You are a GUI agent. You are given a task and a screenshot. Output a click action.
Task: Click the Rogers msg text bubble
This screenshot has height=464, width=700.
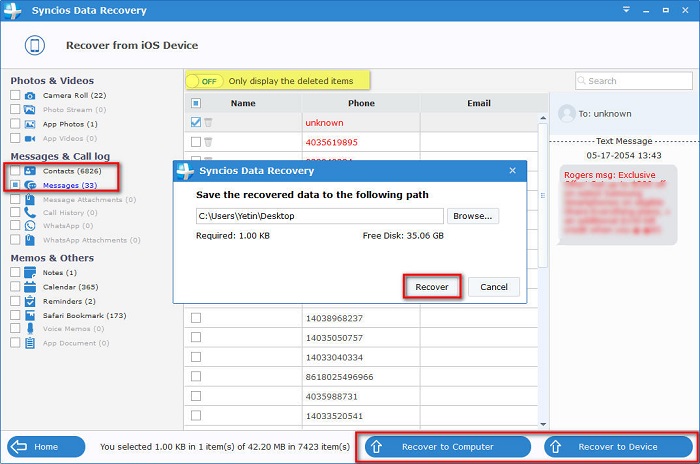point(618,205)
